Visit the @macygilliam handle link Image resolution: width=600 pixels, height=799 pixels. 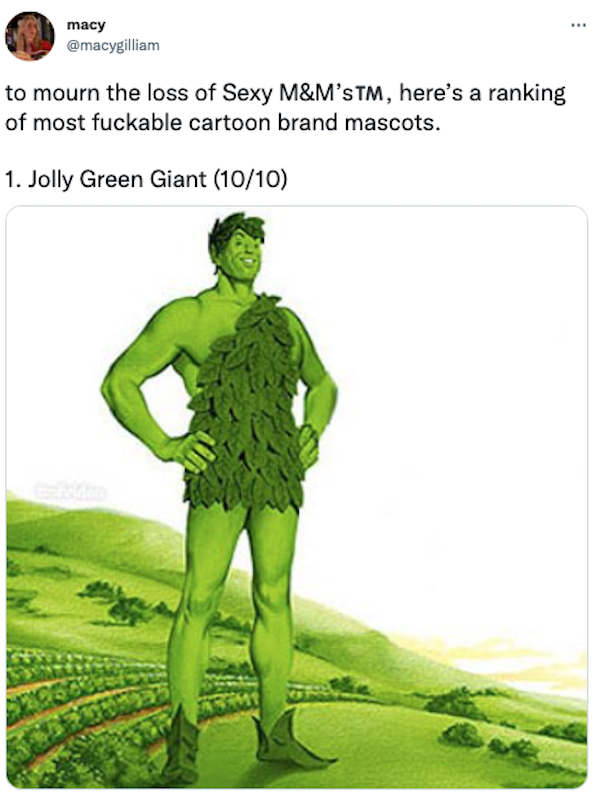(113, 45)
